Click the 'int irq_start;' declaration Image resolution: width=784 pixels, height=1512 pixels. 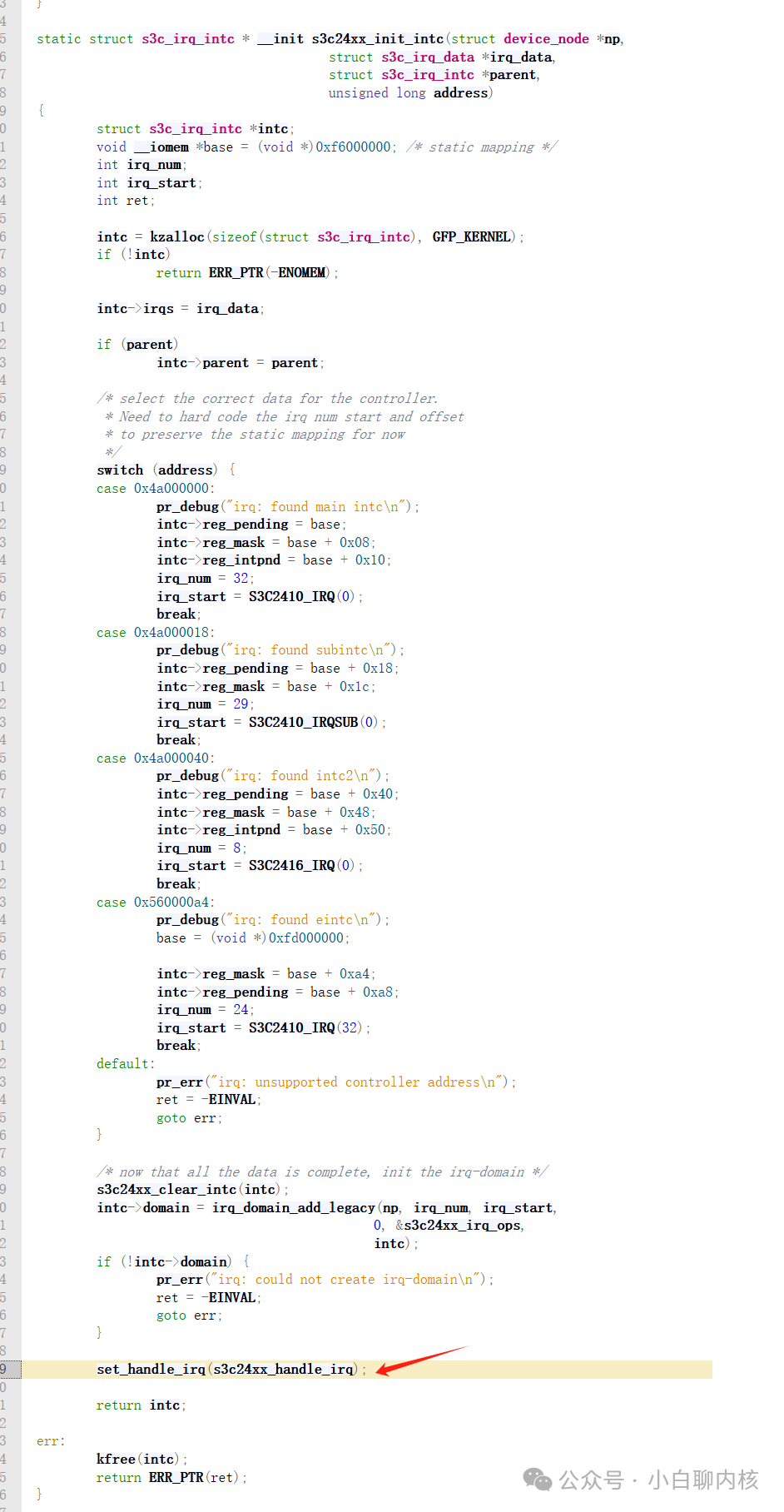(x=149, y=183)
